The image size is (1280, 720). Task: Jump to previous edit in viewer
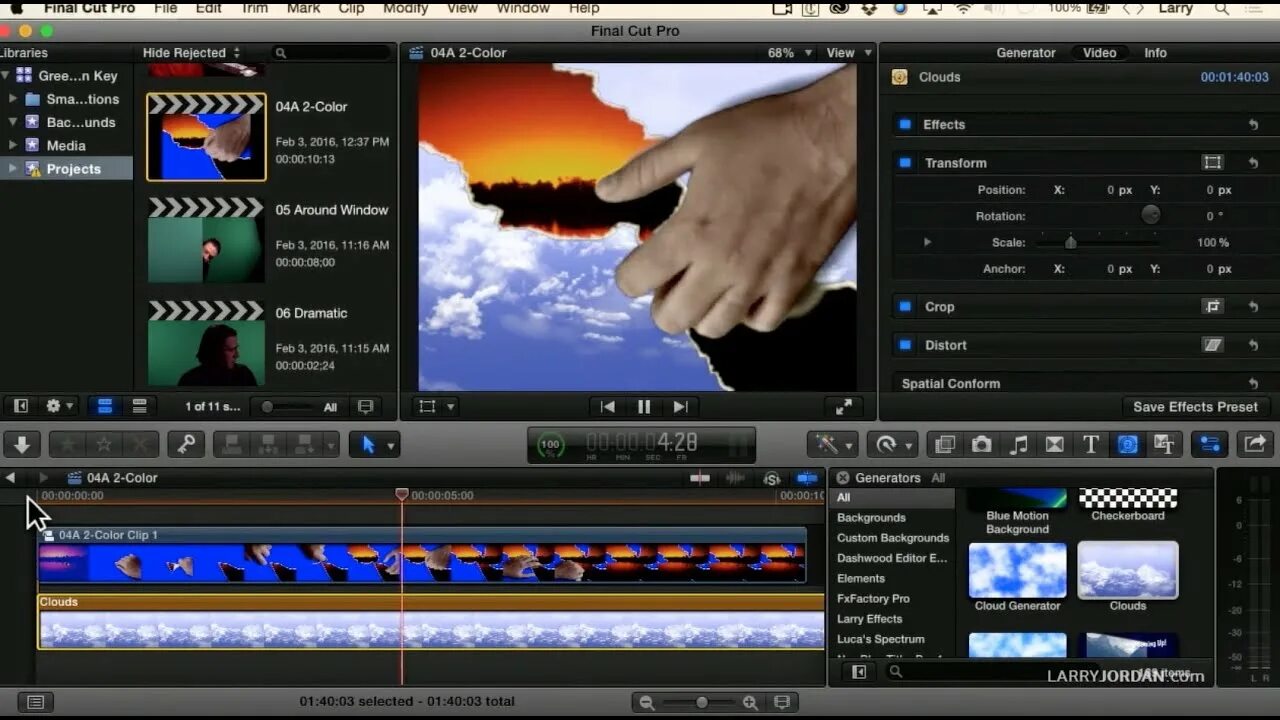[607, 407]
